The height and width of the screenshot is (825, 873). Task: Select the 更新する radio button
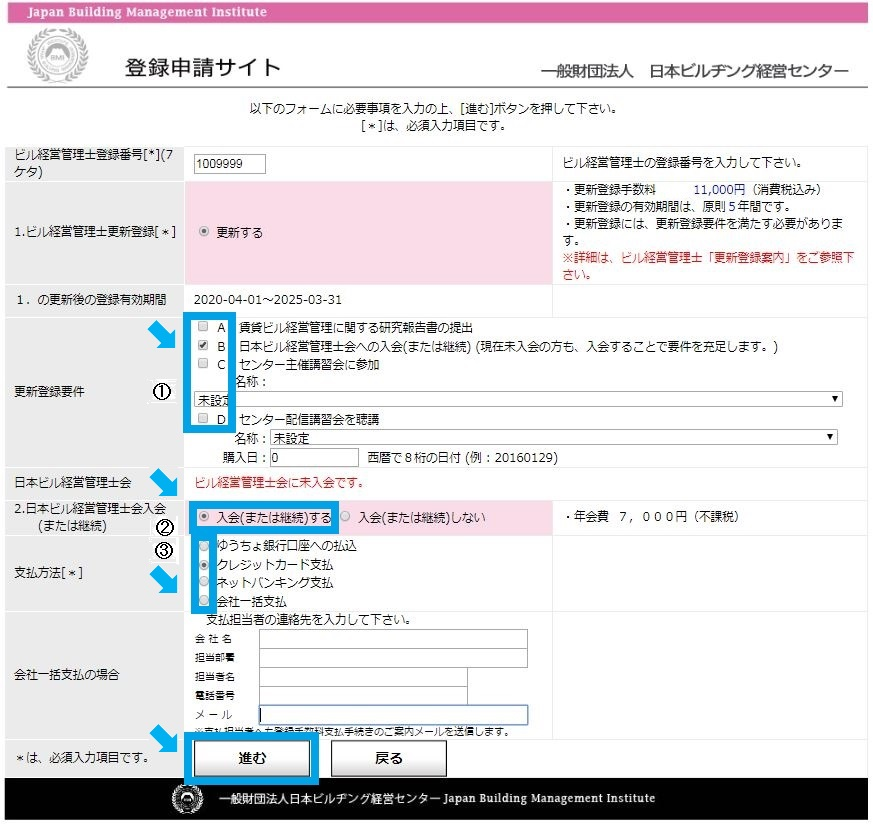pos(204,232)
